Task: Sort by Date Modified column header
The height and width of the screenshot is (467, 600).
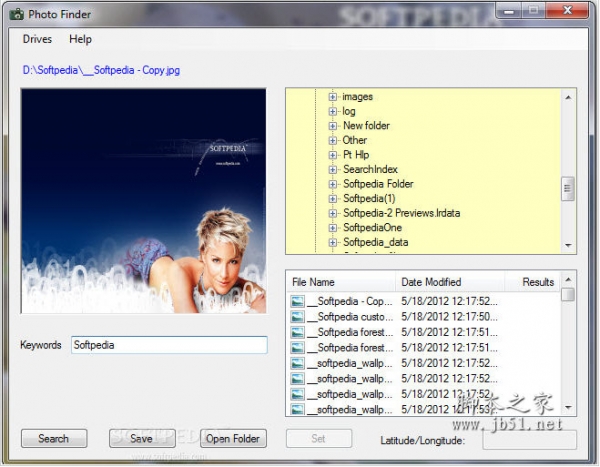Action: pos(450,282)
